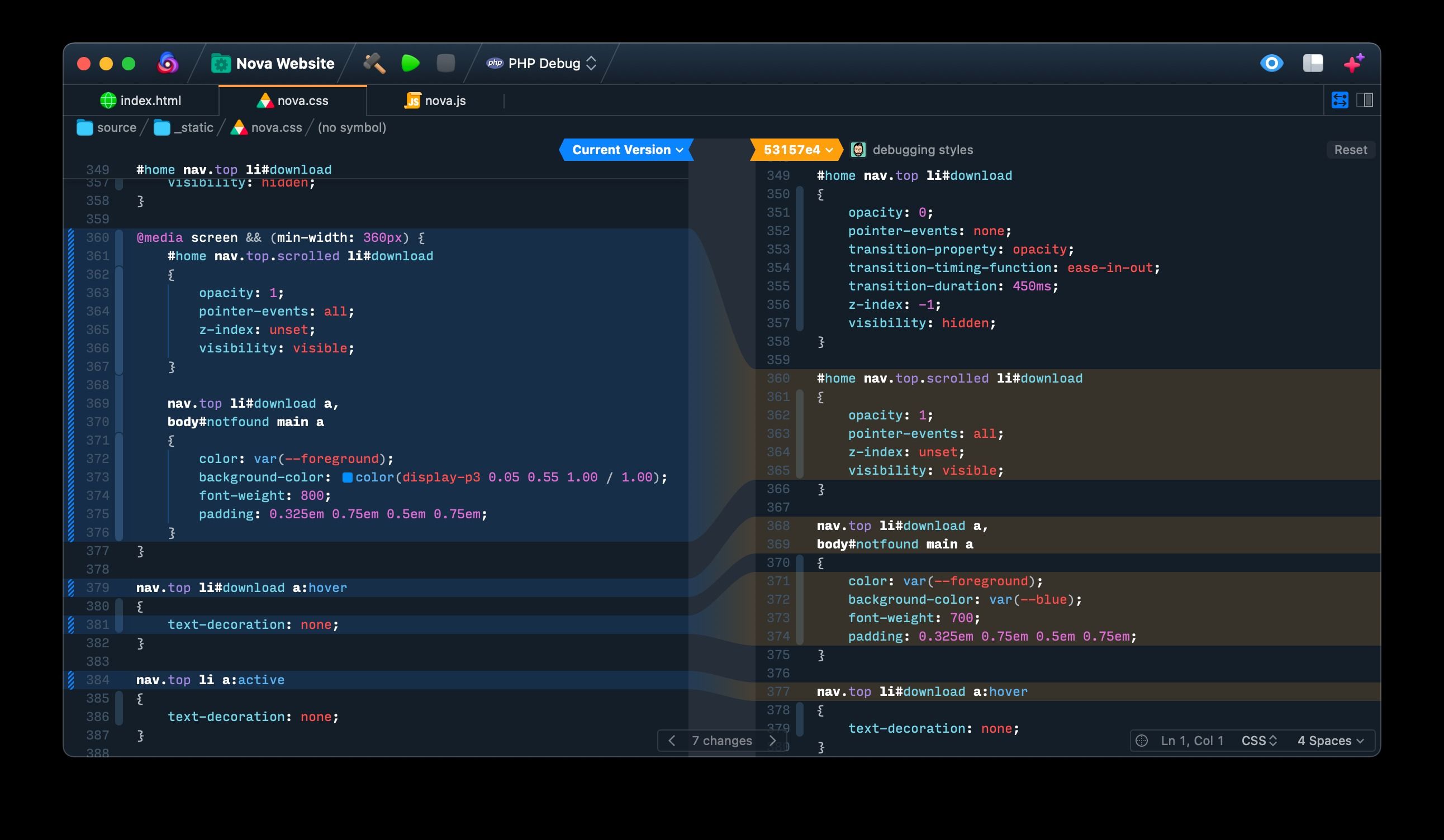Viewport: 1444px width, 840px height.
Task: Click the gray Stop square button
Action: 445,63
